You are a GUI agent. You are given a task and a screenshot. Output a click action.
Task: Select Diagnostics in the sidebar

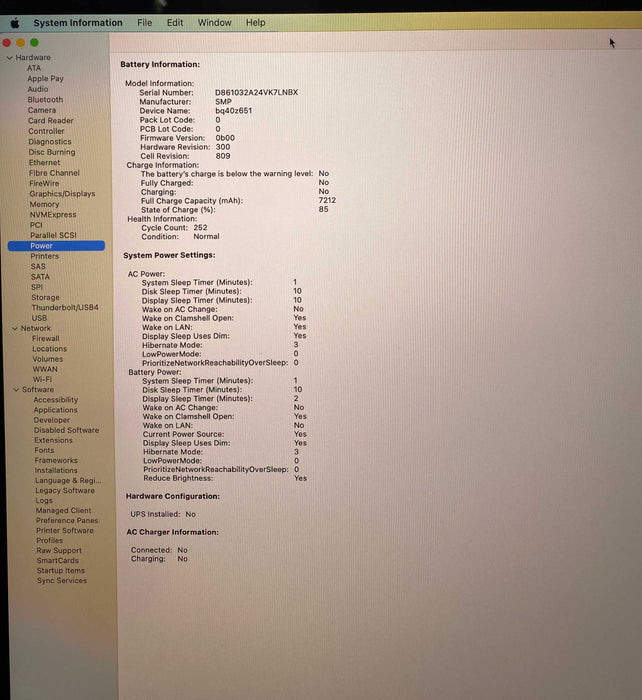[x=50, y=142]
